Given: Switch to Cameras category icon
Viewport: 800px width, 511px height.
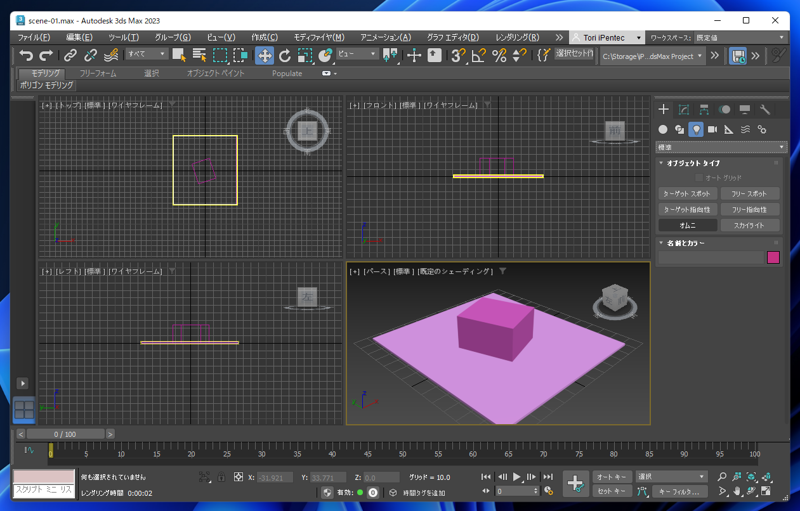Looking at the screenshot, I should pyautogui.click(x=712, y=129).
